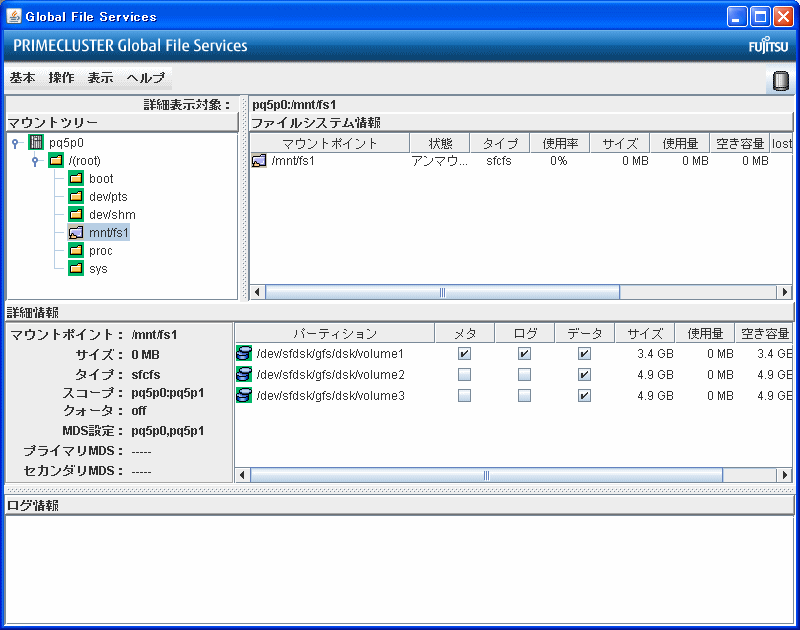Click the volume3 partition disk icon
This screenshot has height=630, width=800.
(x=244, y=395)
